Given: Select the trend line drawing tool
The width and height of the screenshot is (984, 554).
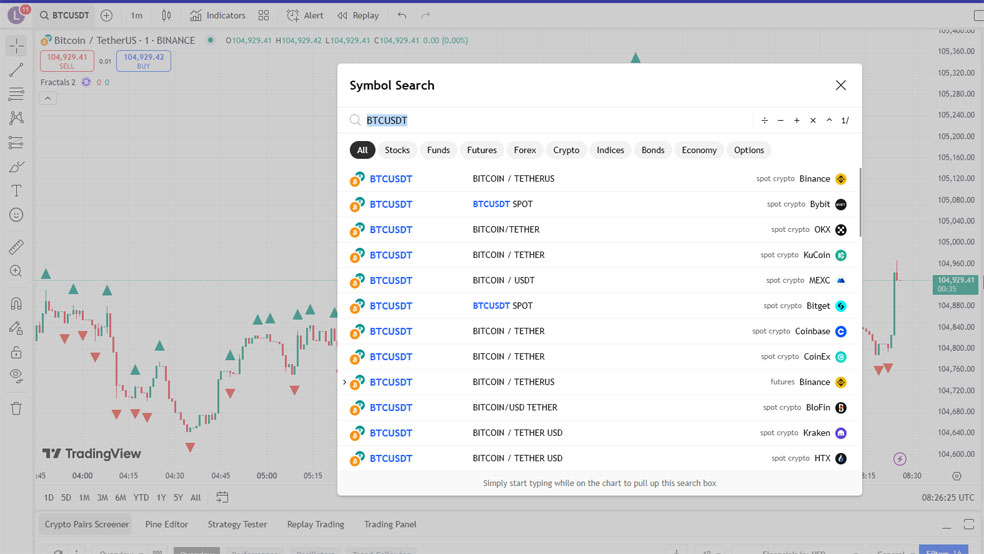Looking at the screenshot, I should tap(16, 70).
